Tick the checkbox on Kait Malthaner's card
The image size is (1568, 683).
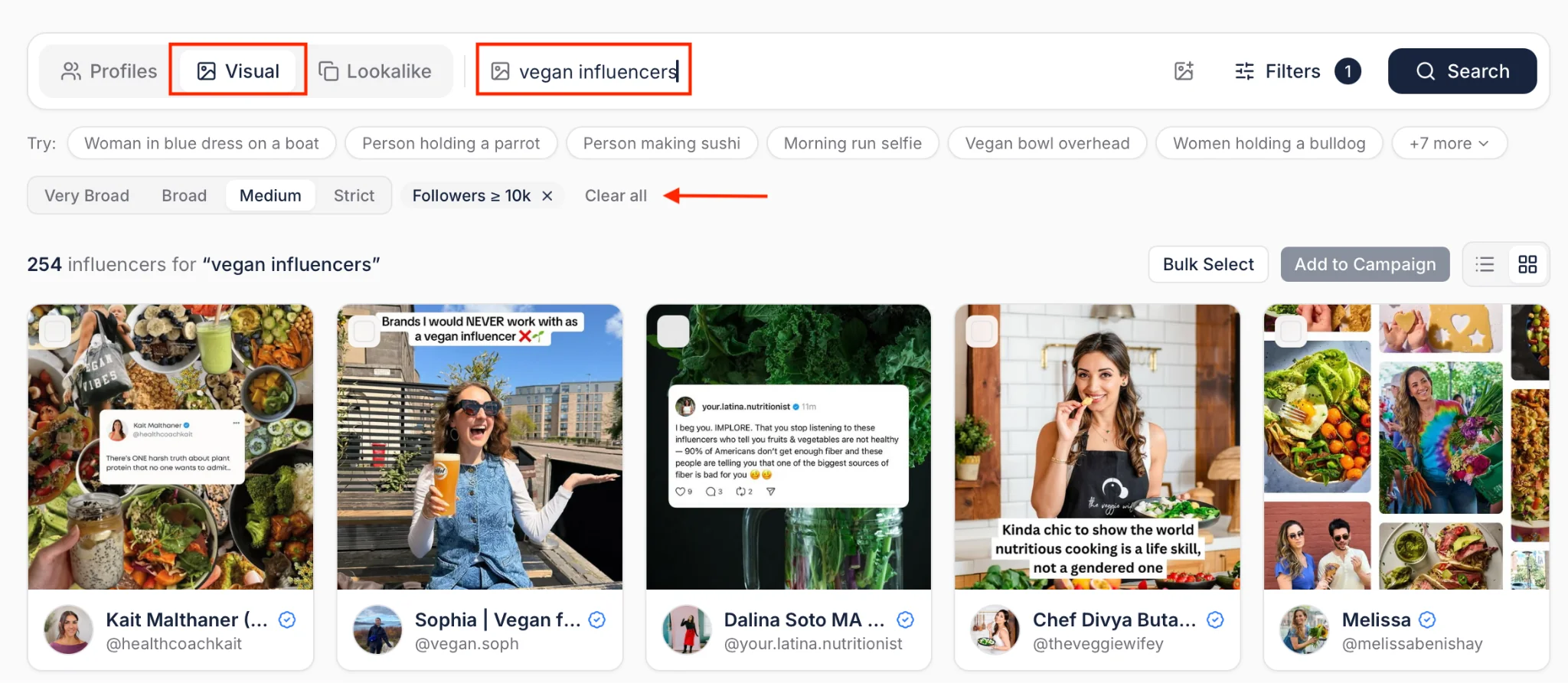coord(55,331)
